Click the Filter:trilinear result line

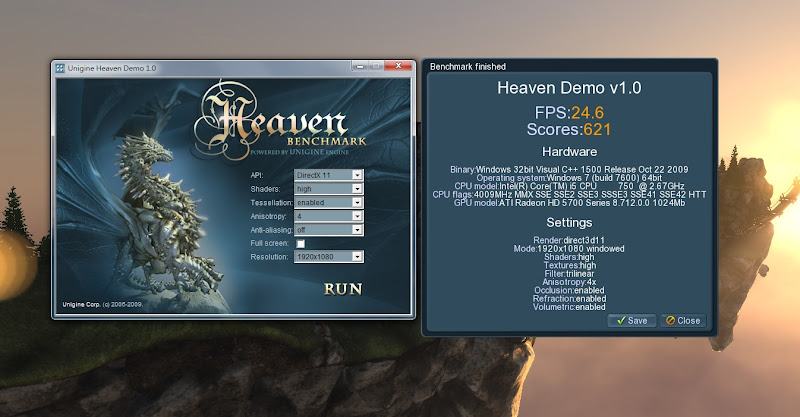click(x=569, y=274)
